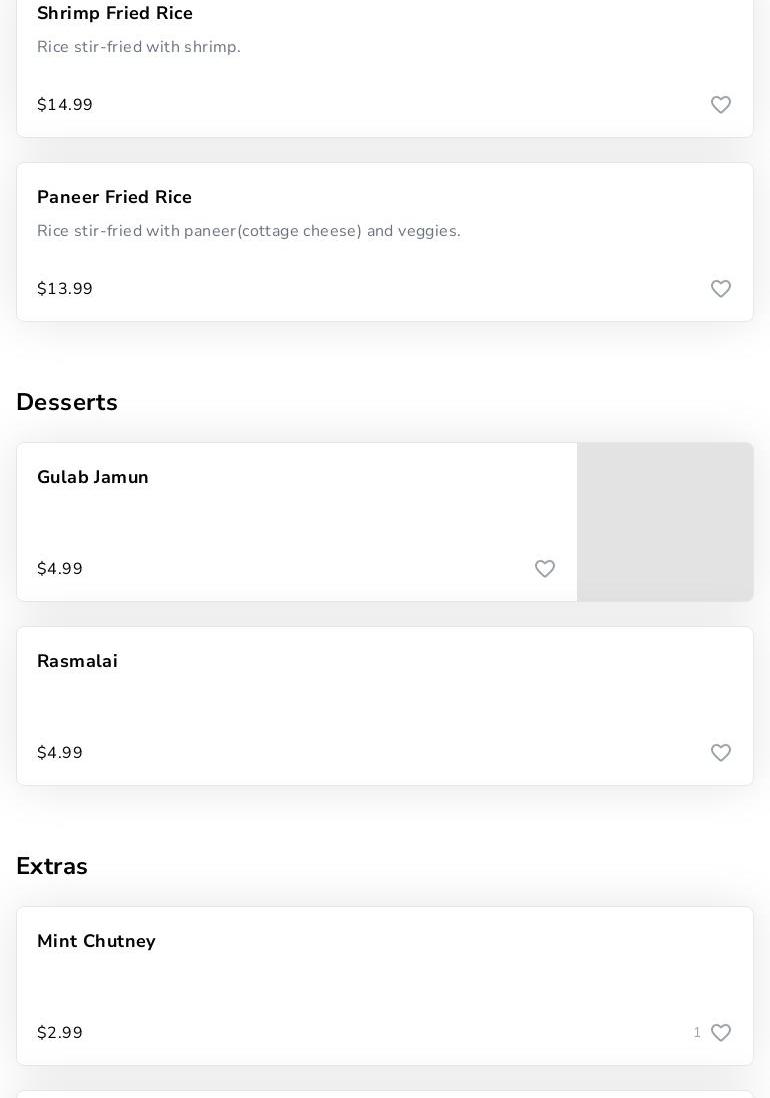Like the Paneer Fried Rice dish
770x1098 pixels.
pyautogui.click(x=721, y=289)
